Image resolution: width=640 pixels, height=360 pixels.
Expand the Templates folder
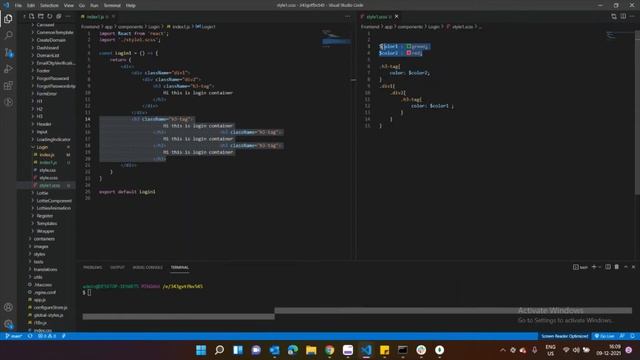(x=47, y=224)
